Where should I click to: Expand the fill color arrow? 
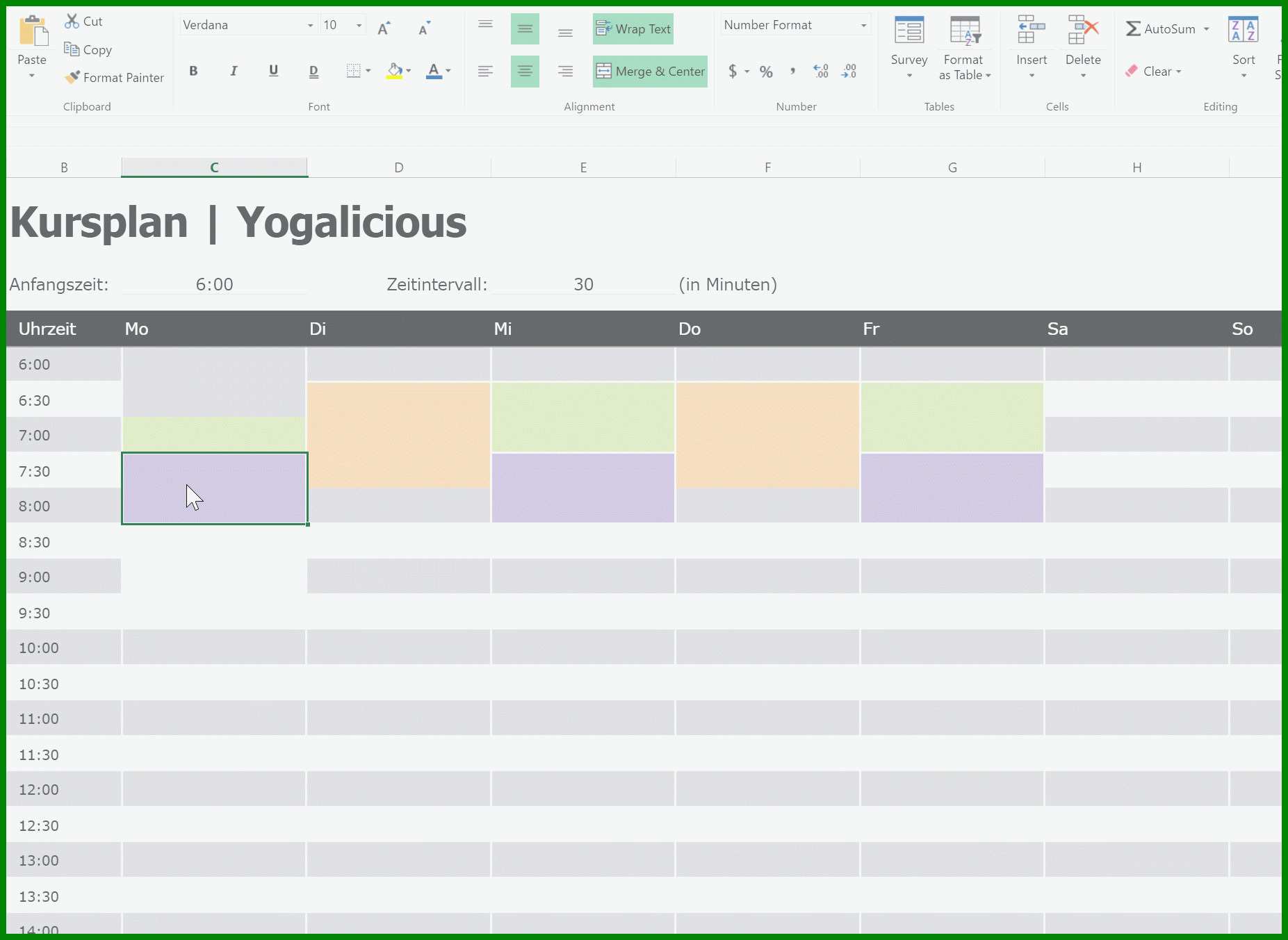pos(409,71)
